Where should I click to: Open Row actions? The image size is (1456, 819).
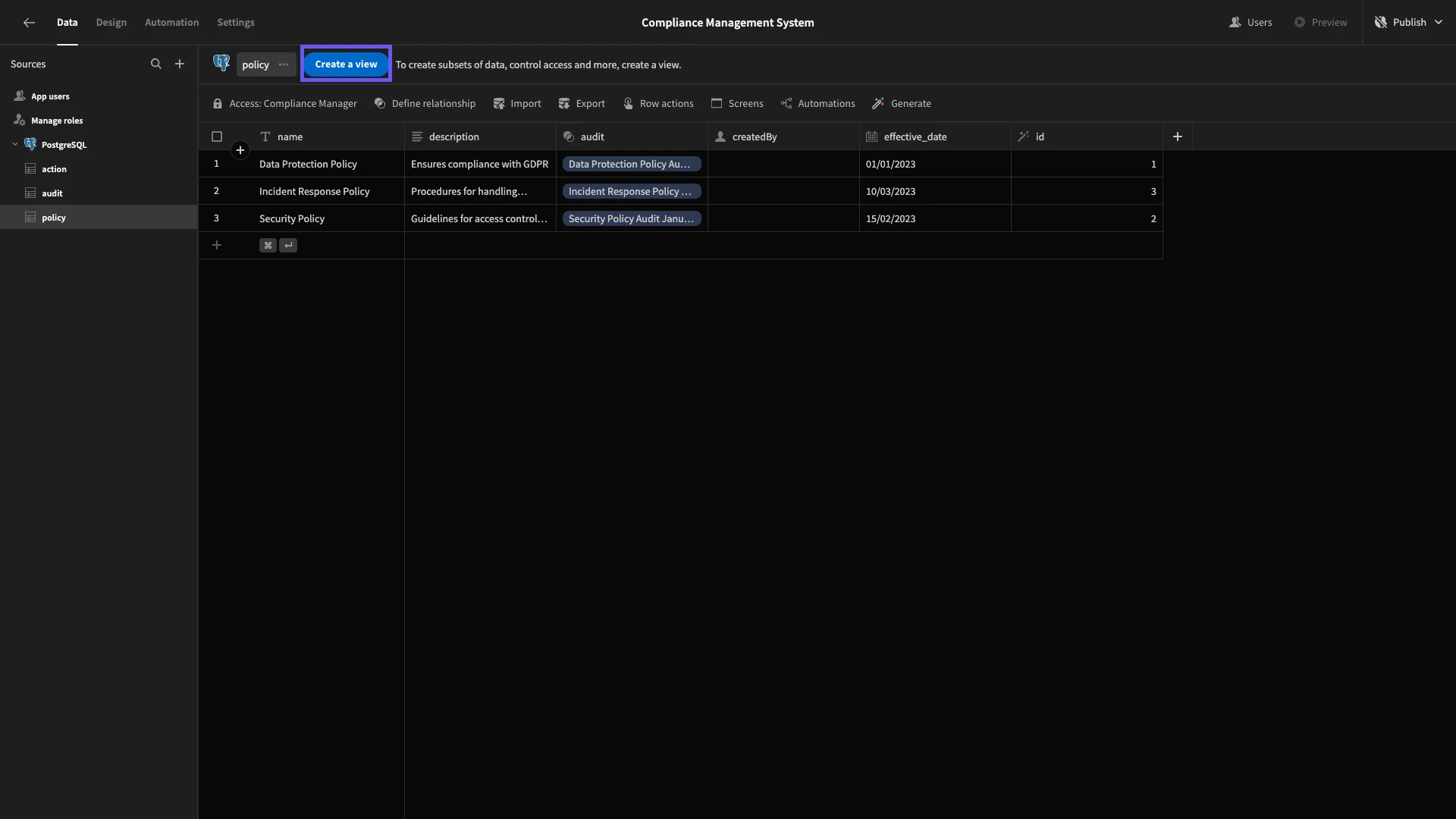click(x=658, y=104)
